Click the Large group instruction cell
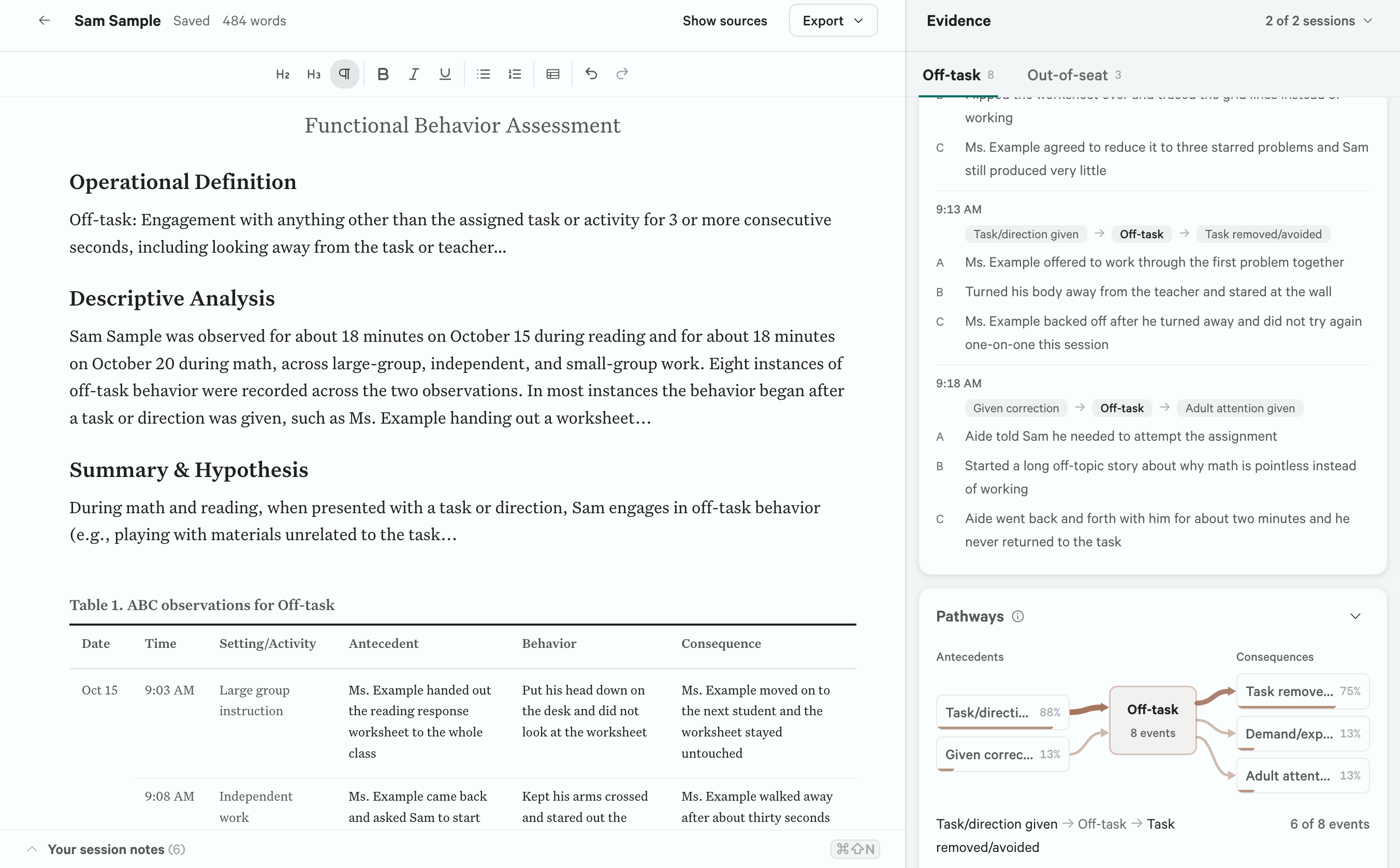The image size is (1400, 868). click(254, 700)
